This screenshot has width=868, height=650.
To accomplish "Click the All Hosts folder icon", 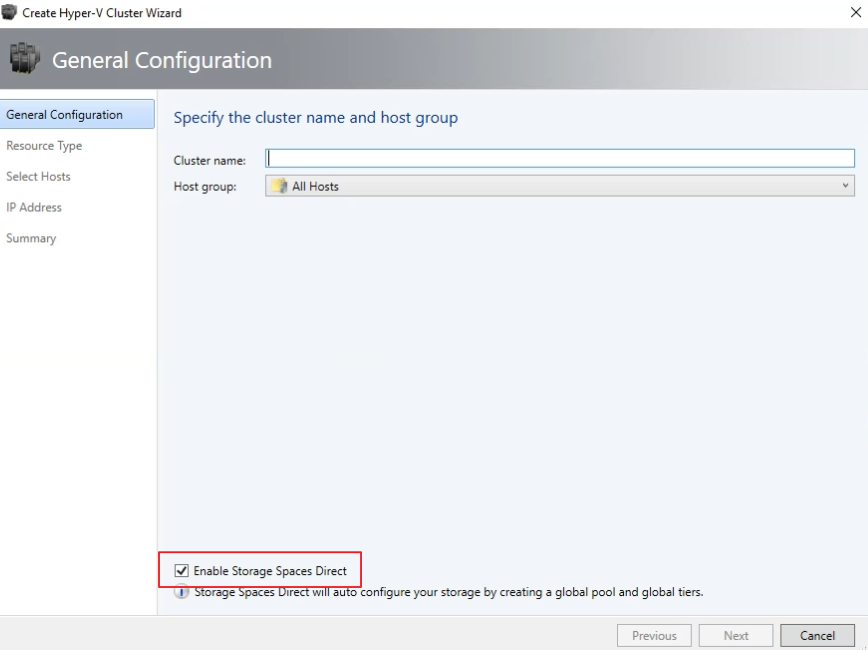I will pyautogui.click(x=285, y=186).
